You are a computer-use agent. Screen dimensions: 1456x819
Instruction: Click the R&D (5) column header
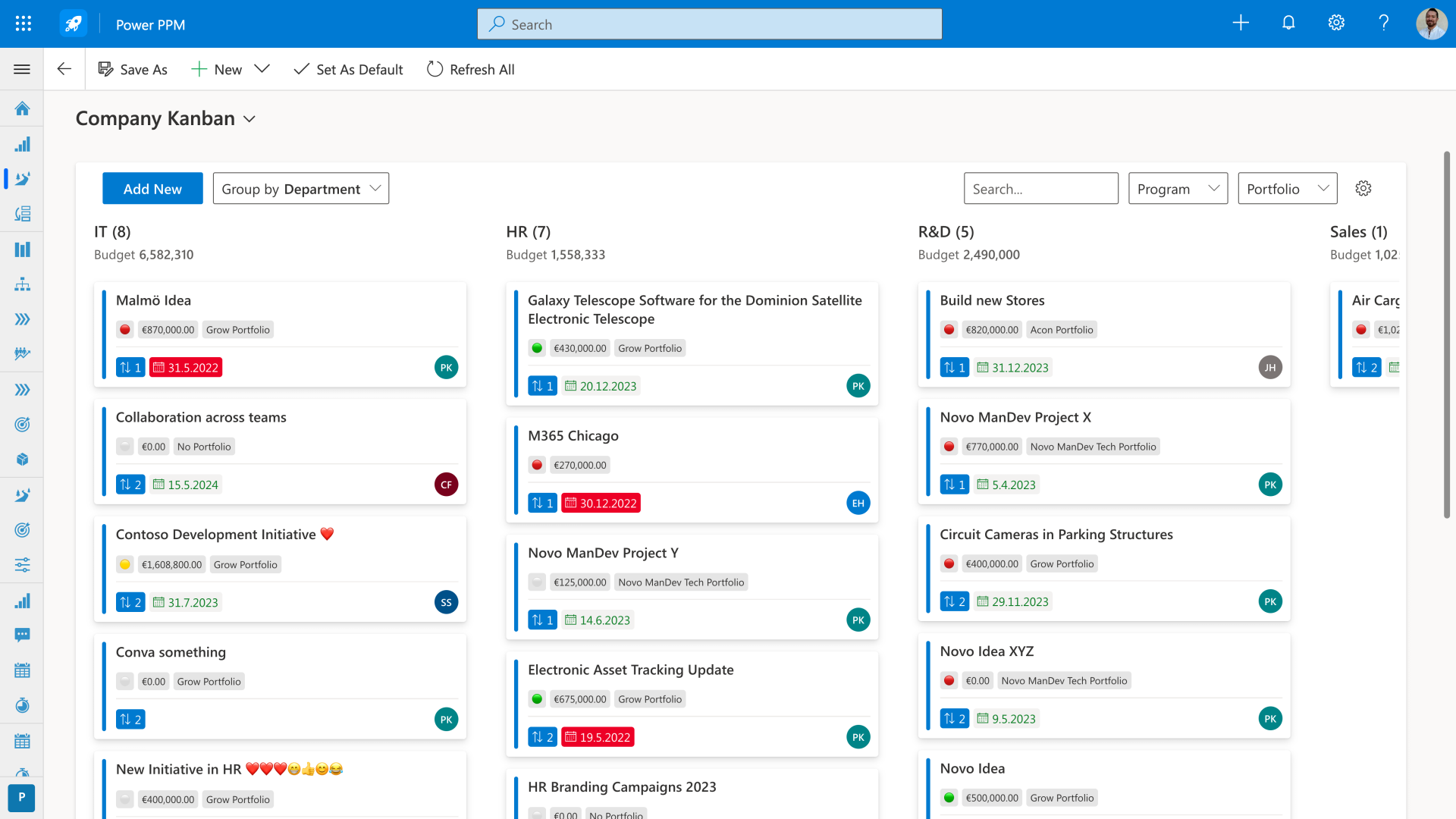(946, 232)
